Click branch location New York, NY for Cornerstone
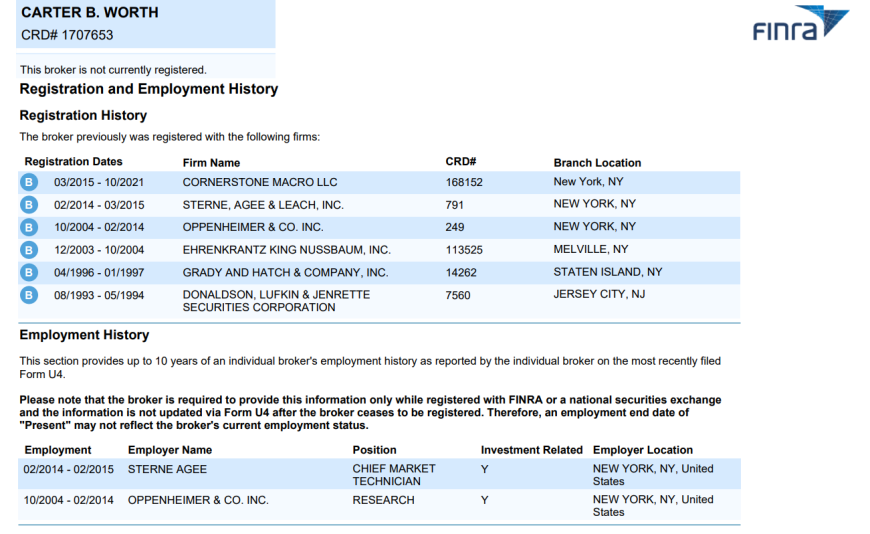This screenshot has height=534, width=870. point(588,182)
